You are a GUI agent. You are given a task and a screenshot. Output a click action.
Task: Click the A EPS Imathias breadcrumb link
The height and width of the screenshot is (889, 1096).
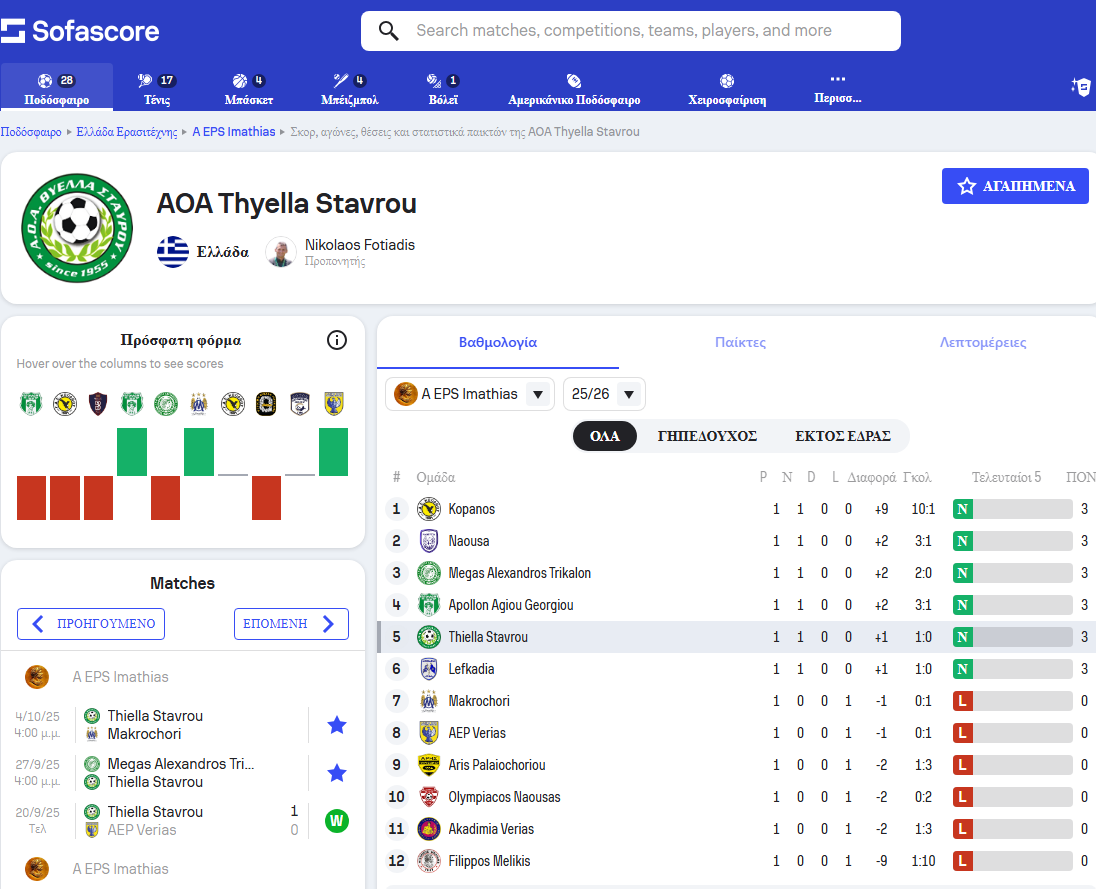(x=233, y=132)
